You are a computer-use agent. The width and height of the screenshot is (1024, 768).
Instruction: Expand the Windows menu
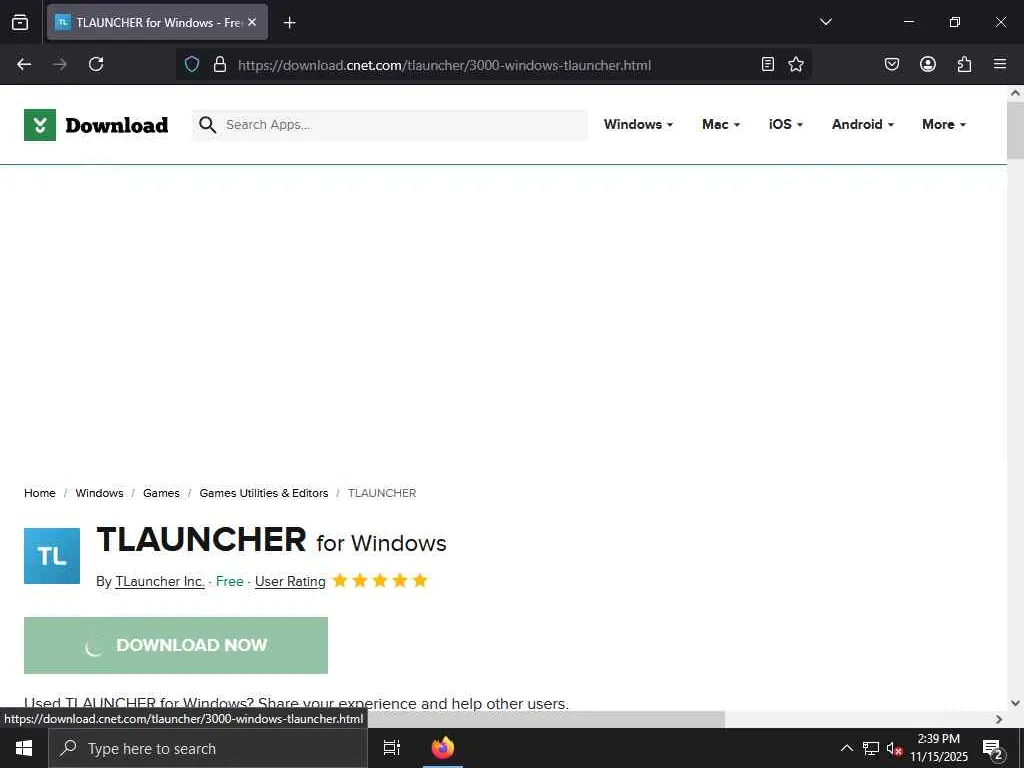[638, 124]
